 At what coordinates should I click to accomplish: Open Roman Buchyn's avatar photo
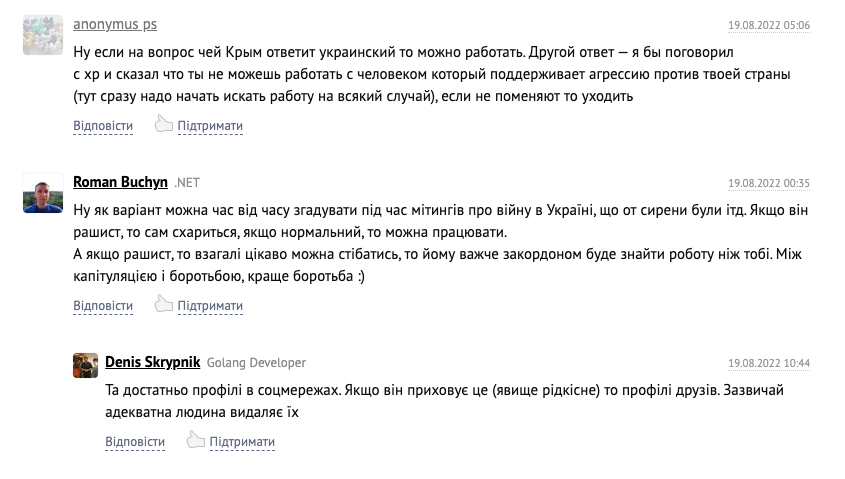[x=43, y=193]
